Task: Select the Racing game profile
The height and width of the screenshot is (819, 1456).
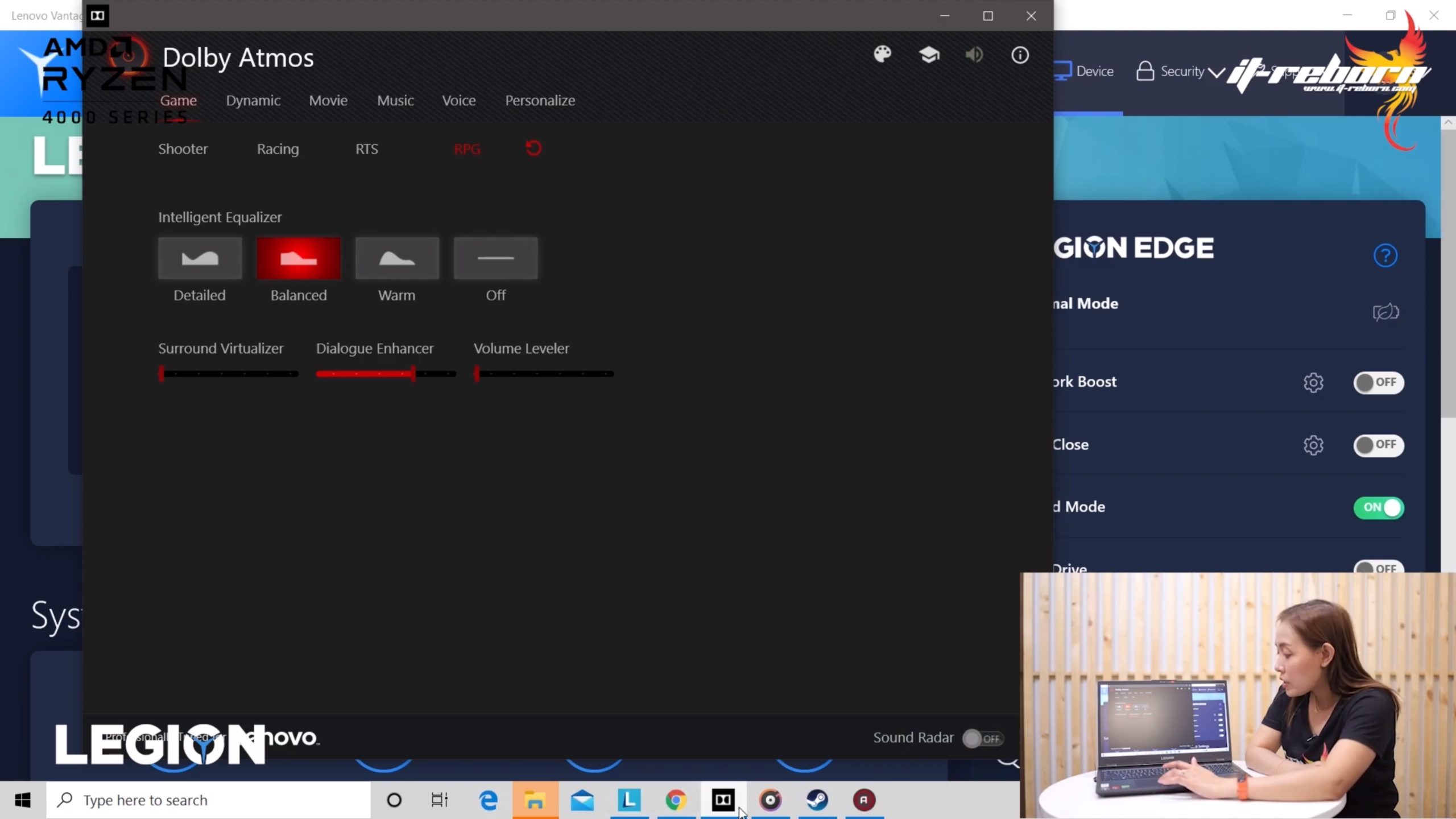Action: [278, 149]
